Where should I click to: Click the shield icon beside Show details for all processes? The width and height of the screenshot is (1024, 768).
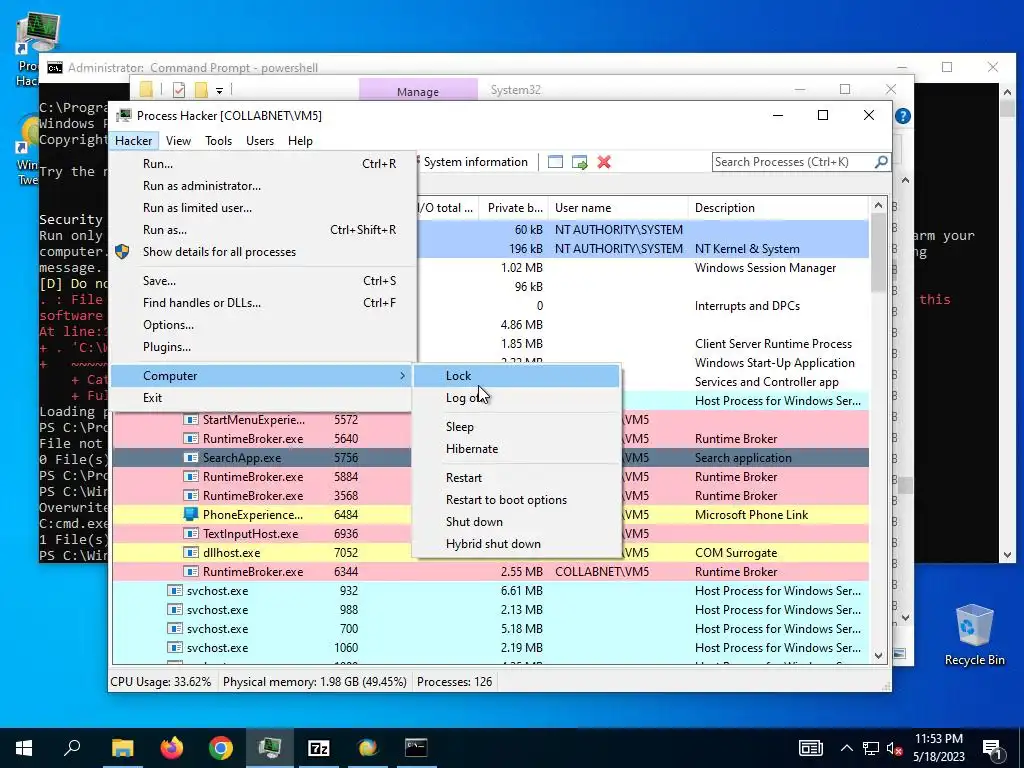(x=122, y=251)
